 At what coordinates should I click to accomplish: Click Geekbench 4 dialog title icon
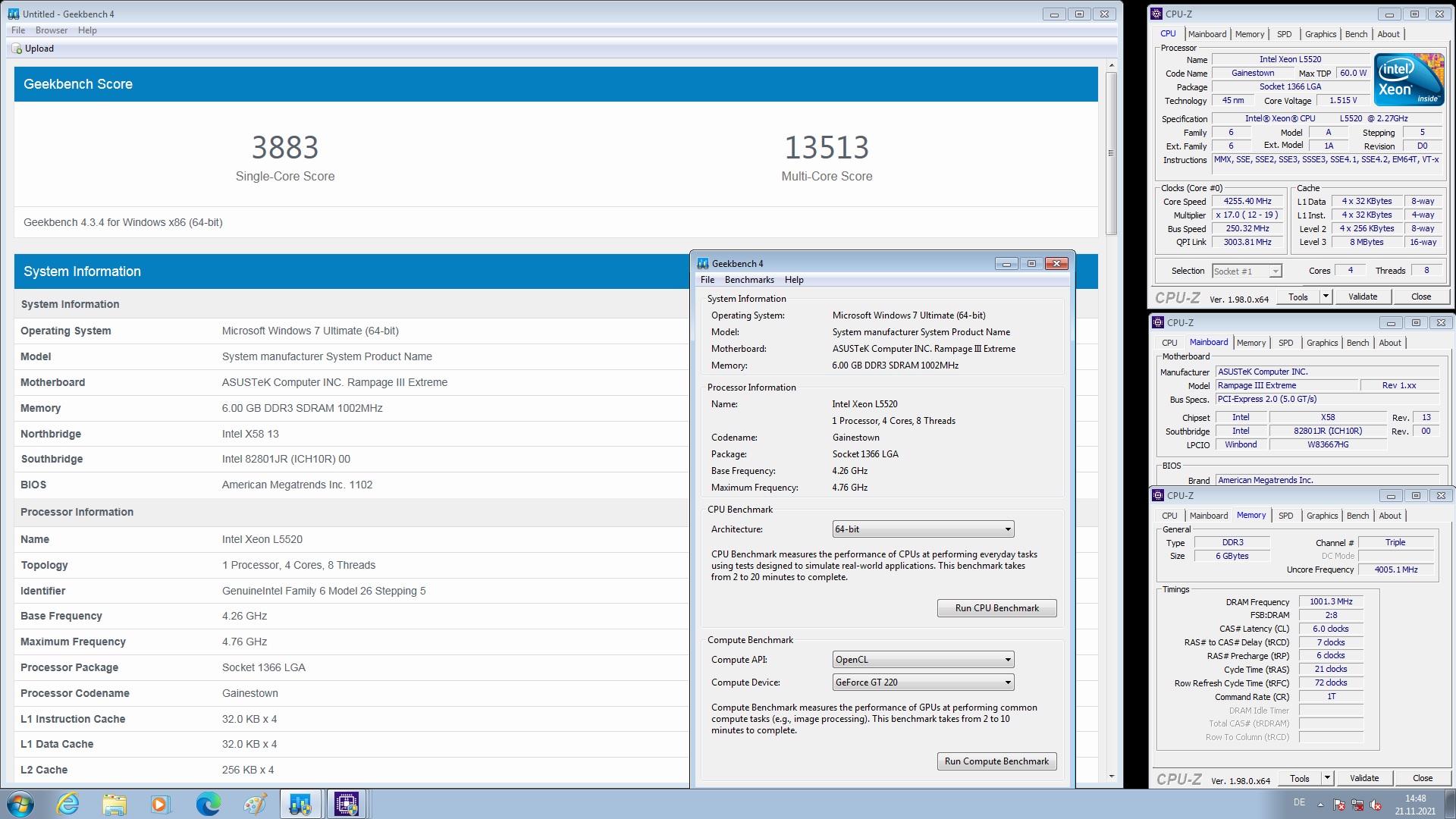pyautogui.click(x=702, y=263)
